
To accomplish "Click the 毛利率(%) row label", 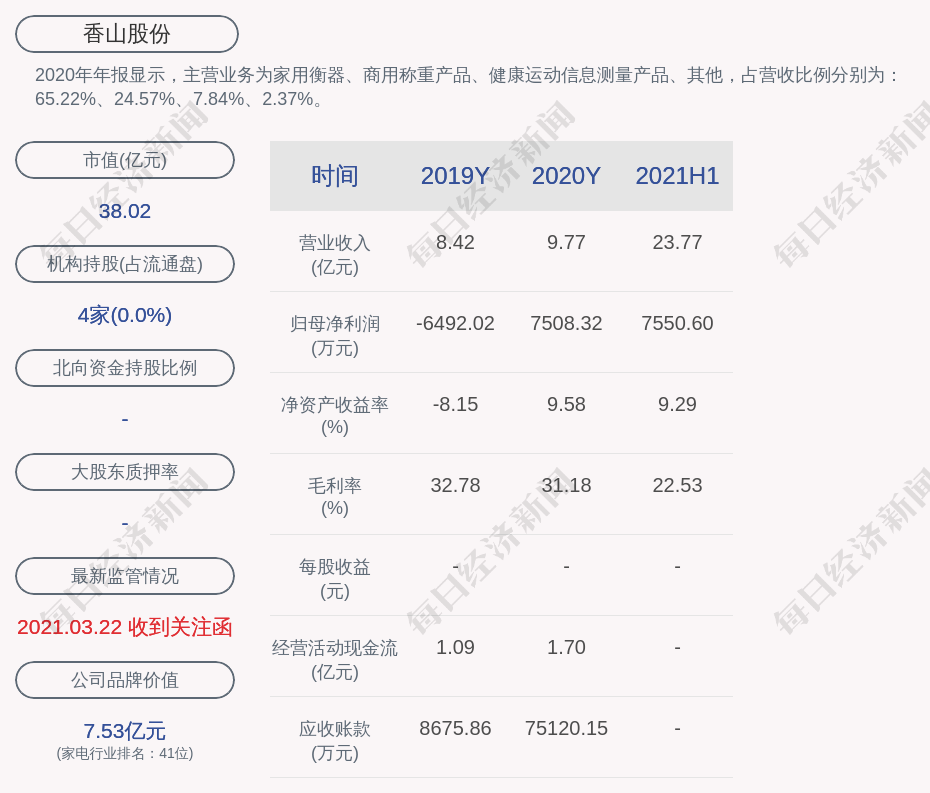I will (x=335, y=497).
